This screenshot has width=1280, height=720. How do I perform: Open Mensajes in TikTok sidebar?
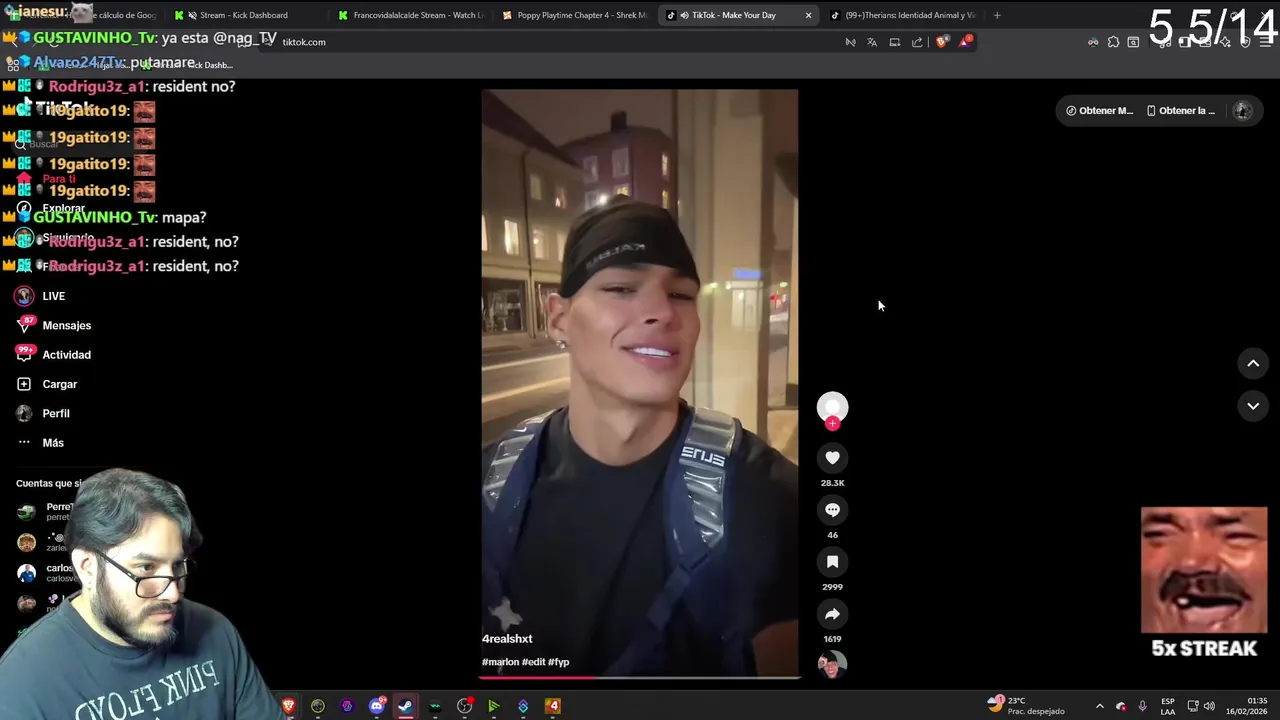click(x=53, y=325)
